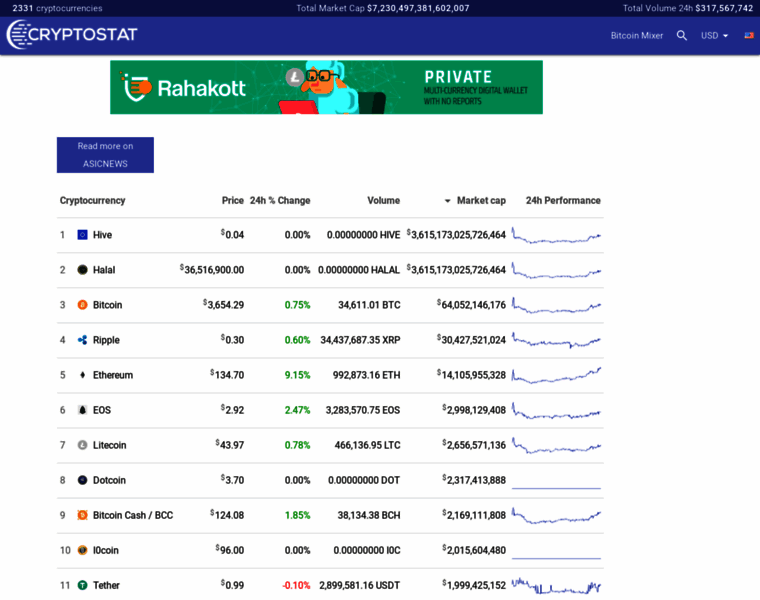The image size is (760, 600).
Task: Click the 24h Performance column header
Action: pyautogui.click(x=563, y=201)
